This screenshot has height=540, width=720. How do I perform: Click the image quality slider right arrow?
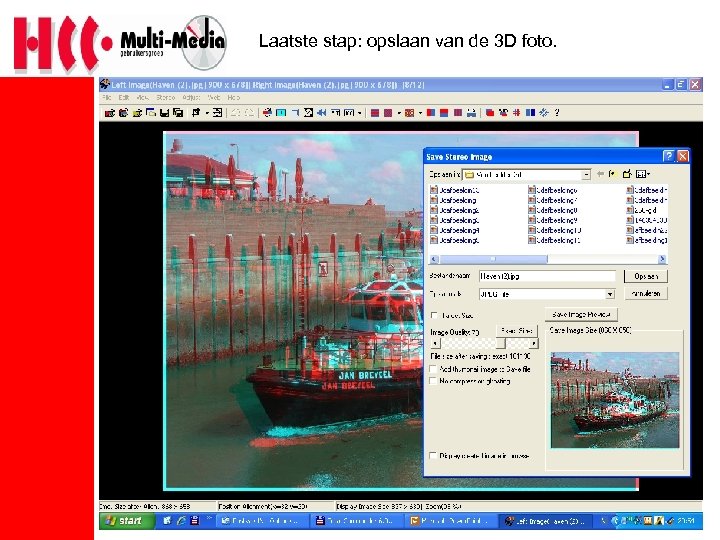pyautogui.click(x=534, y=343)
